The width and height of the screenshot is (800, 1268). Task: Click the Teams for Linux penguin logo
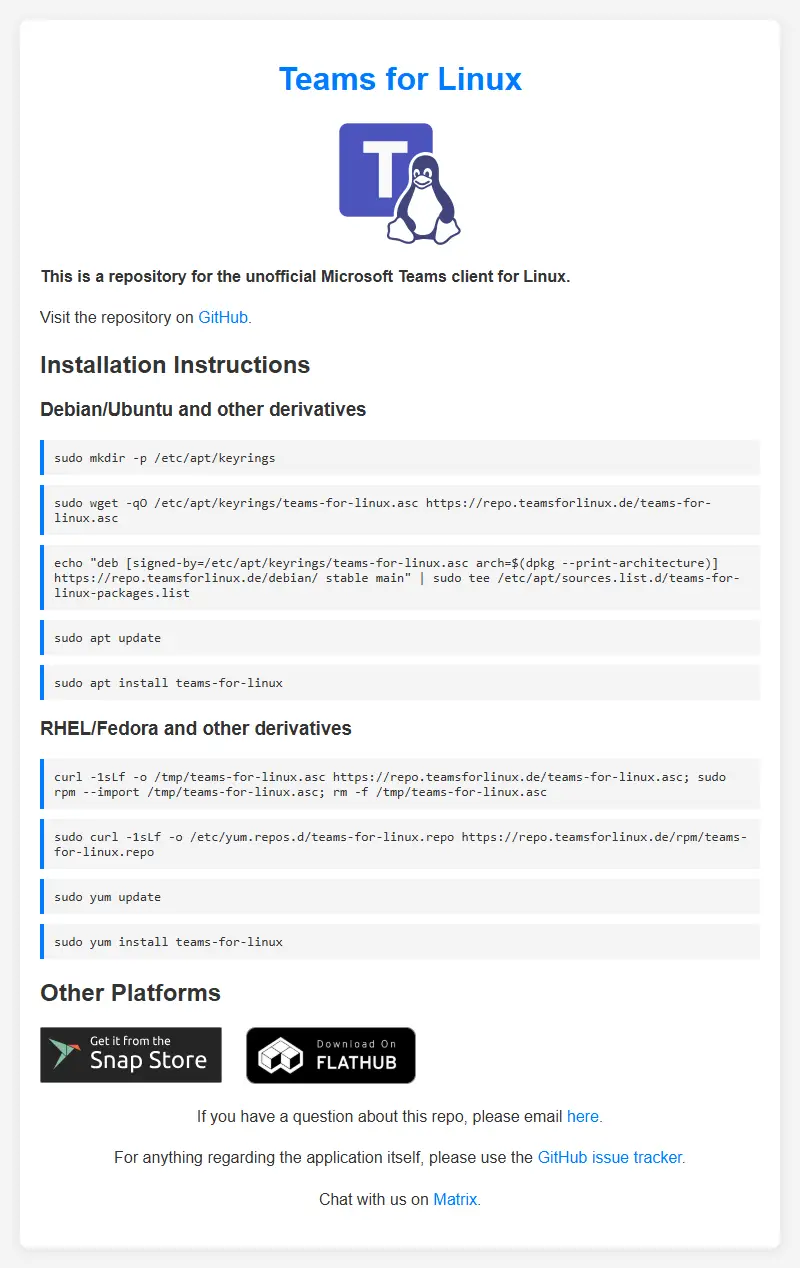[400, 184]
